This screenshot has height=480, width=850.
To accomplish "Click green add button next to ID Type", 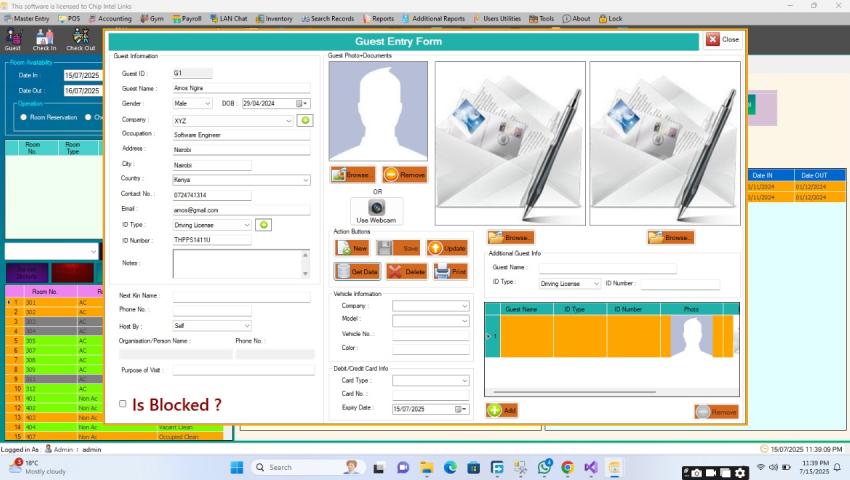I will [x=263, y=225].
